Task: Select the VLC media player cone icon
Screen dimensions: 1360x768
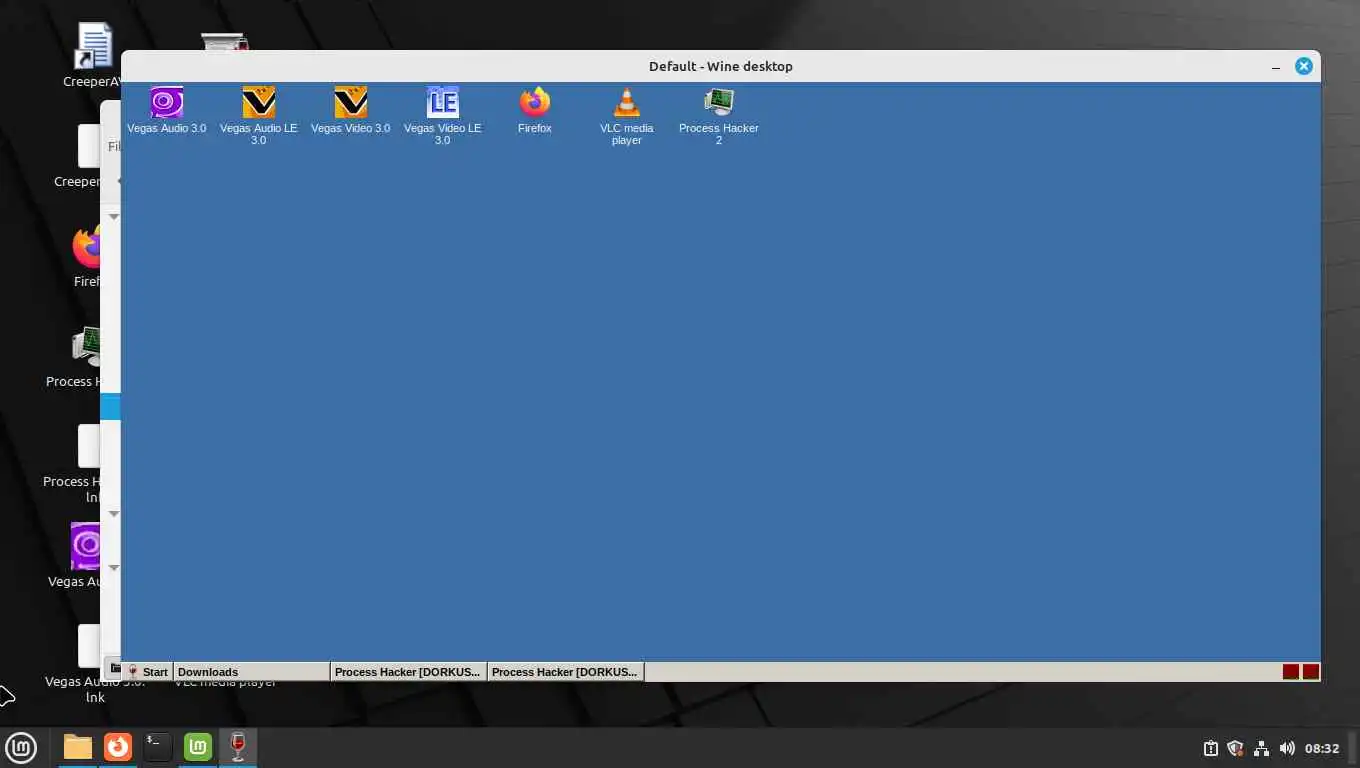Action: click(627, 102)
